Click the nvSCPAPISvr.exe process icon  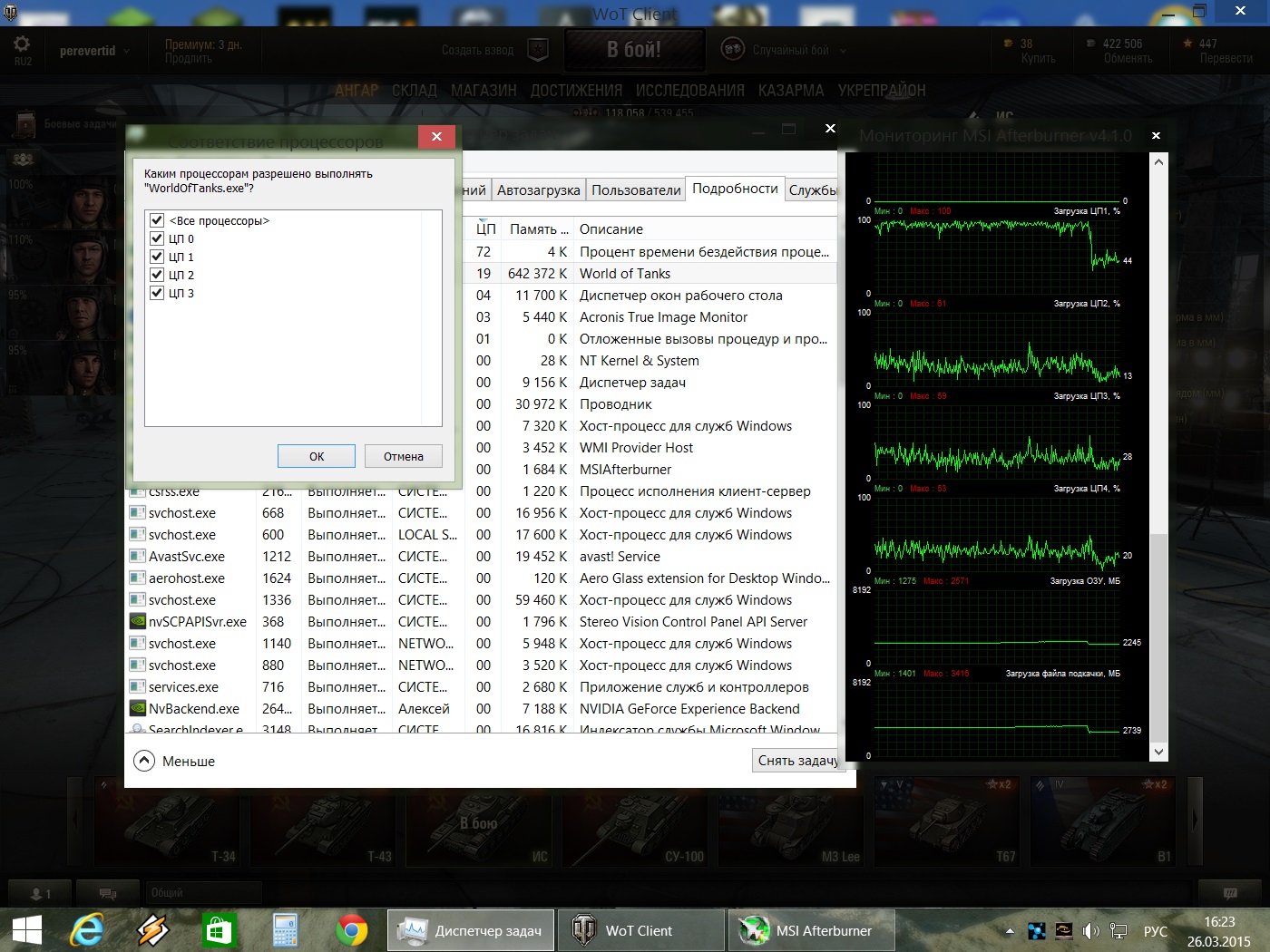pos(138,622)
